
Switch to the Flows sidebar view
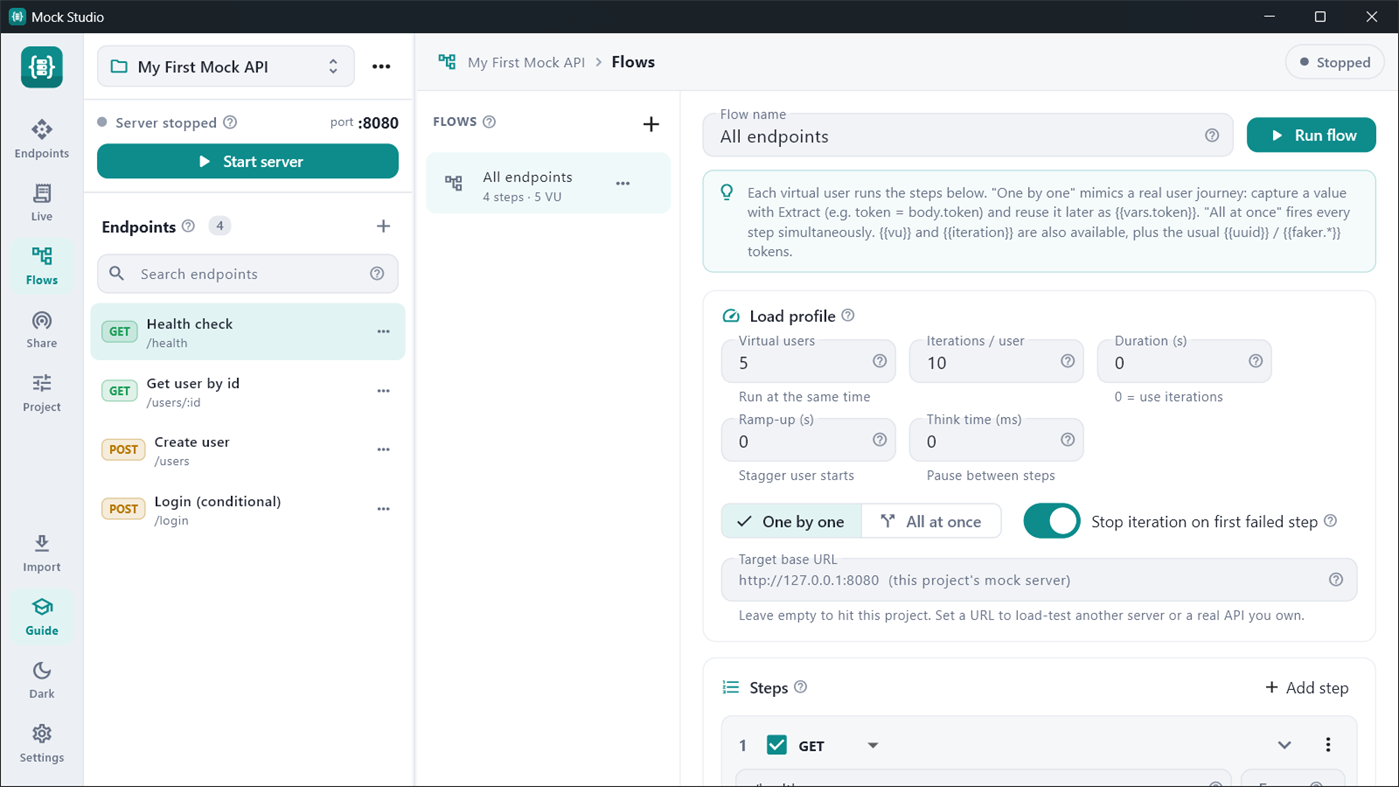click(41, 266)
